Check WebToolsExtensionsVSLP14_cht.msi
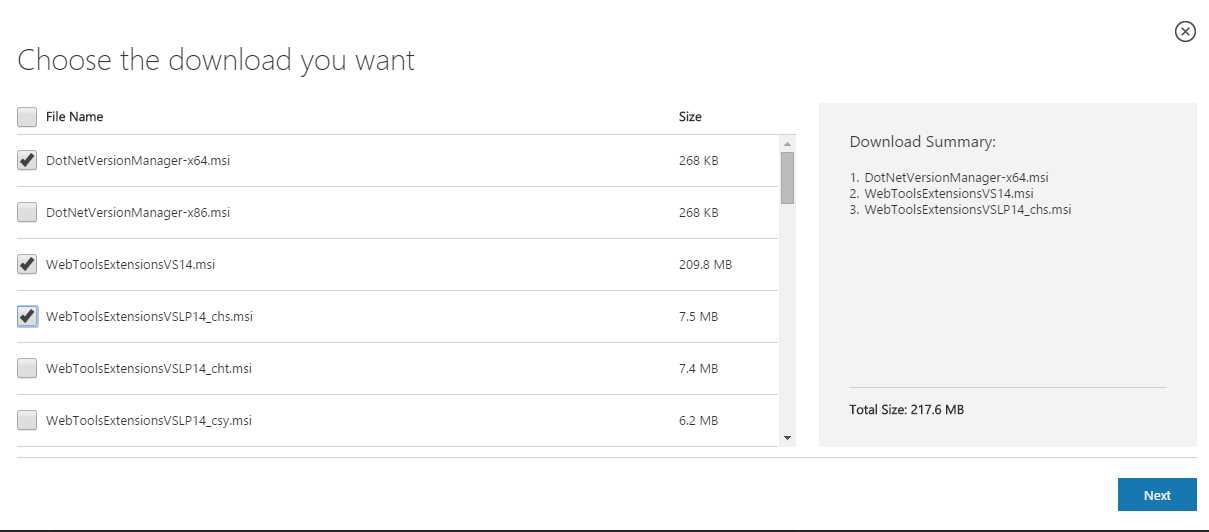1209x532 pixels. (27, 368)
